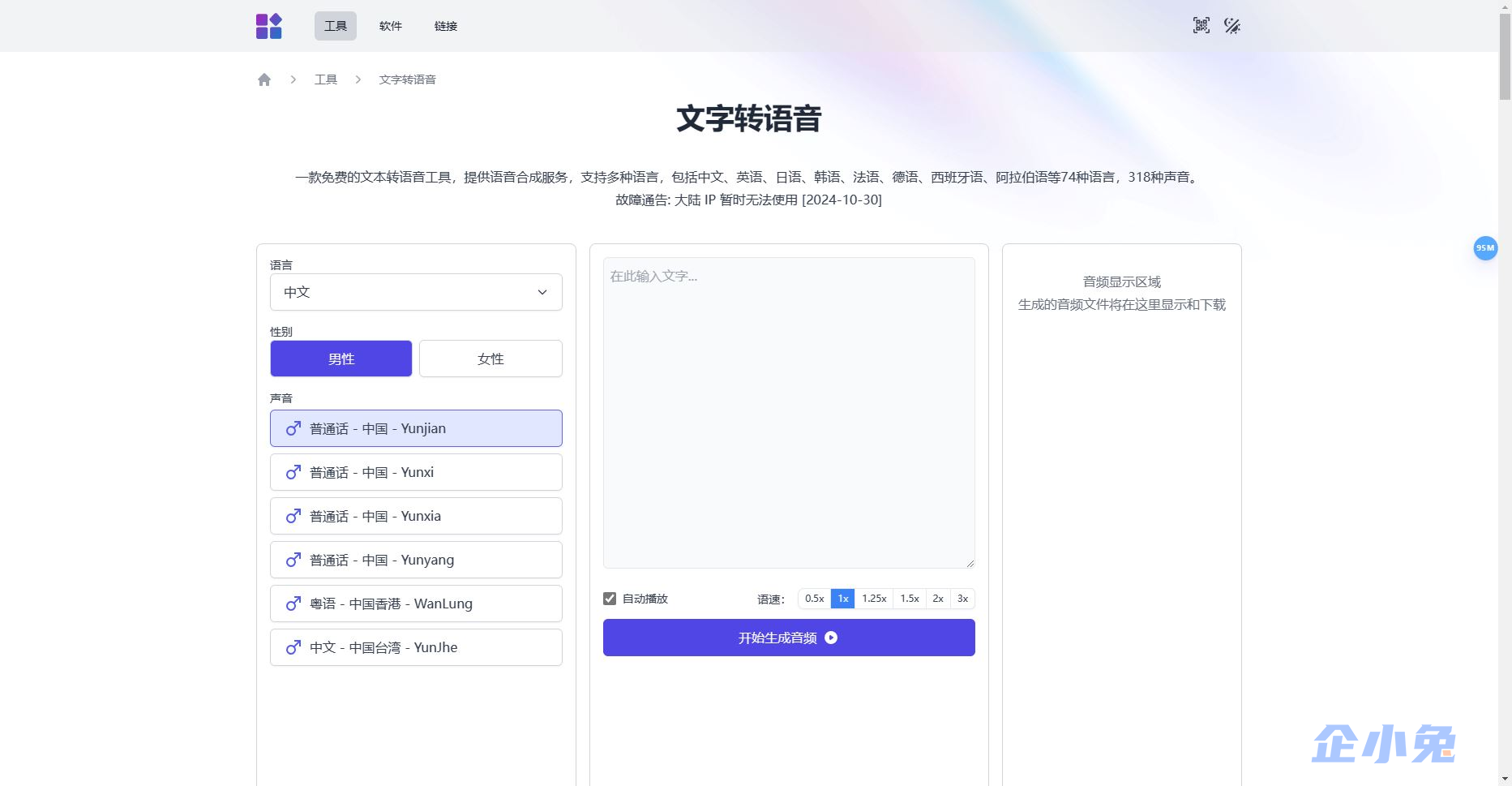The height and width of the screenshot is (786, 1512).
Task: Select 男性 gender option
Action: click(341, 359)
